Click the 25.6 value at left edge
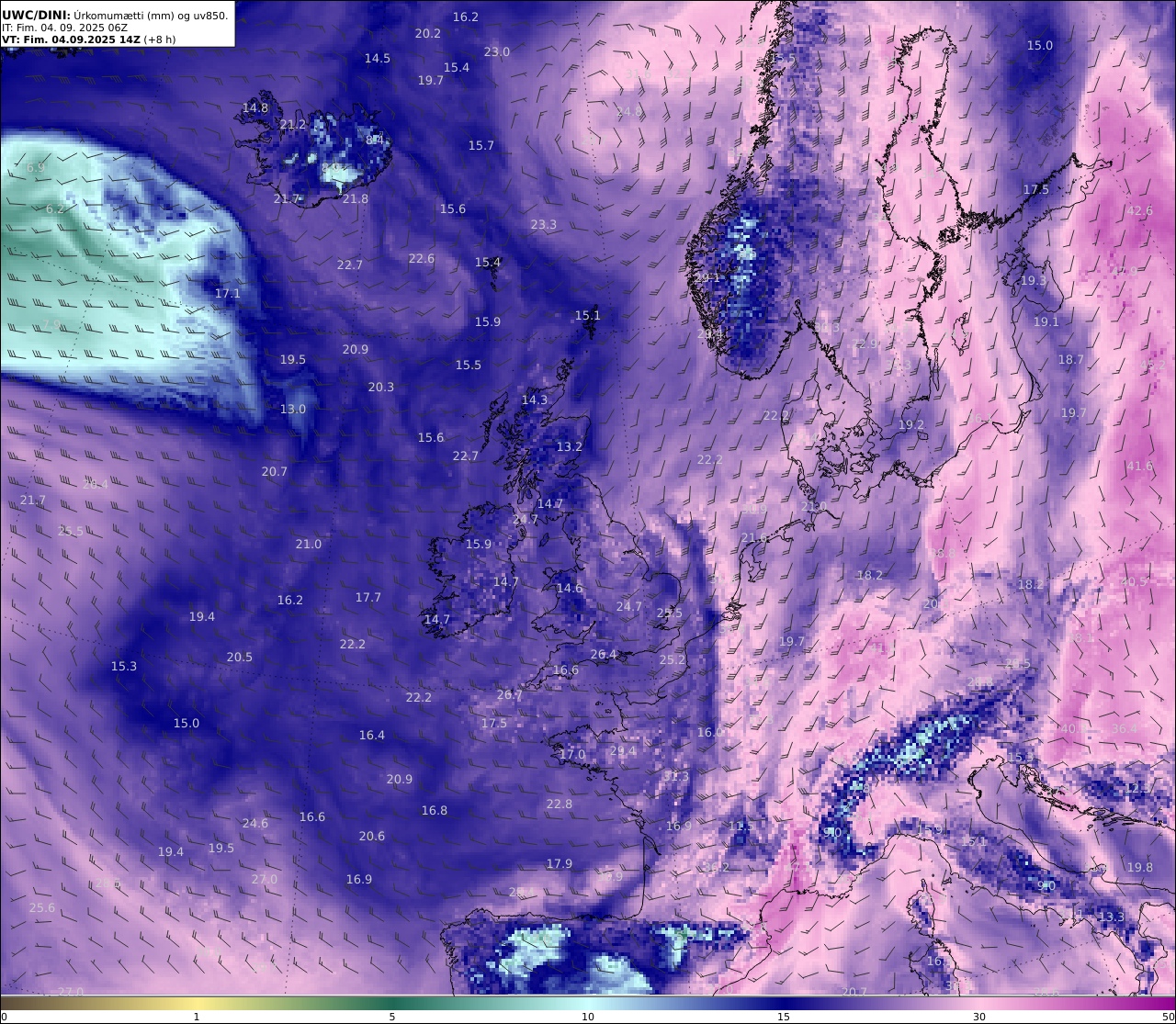The width and height of the screenshot is (1176, 1024). click(42, 907)
